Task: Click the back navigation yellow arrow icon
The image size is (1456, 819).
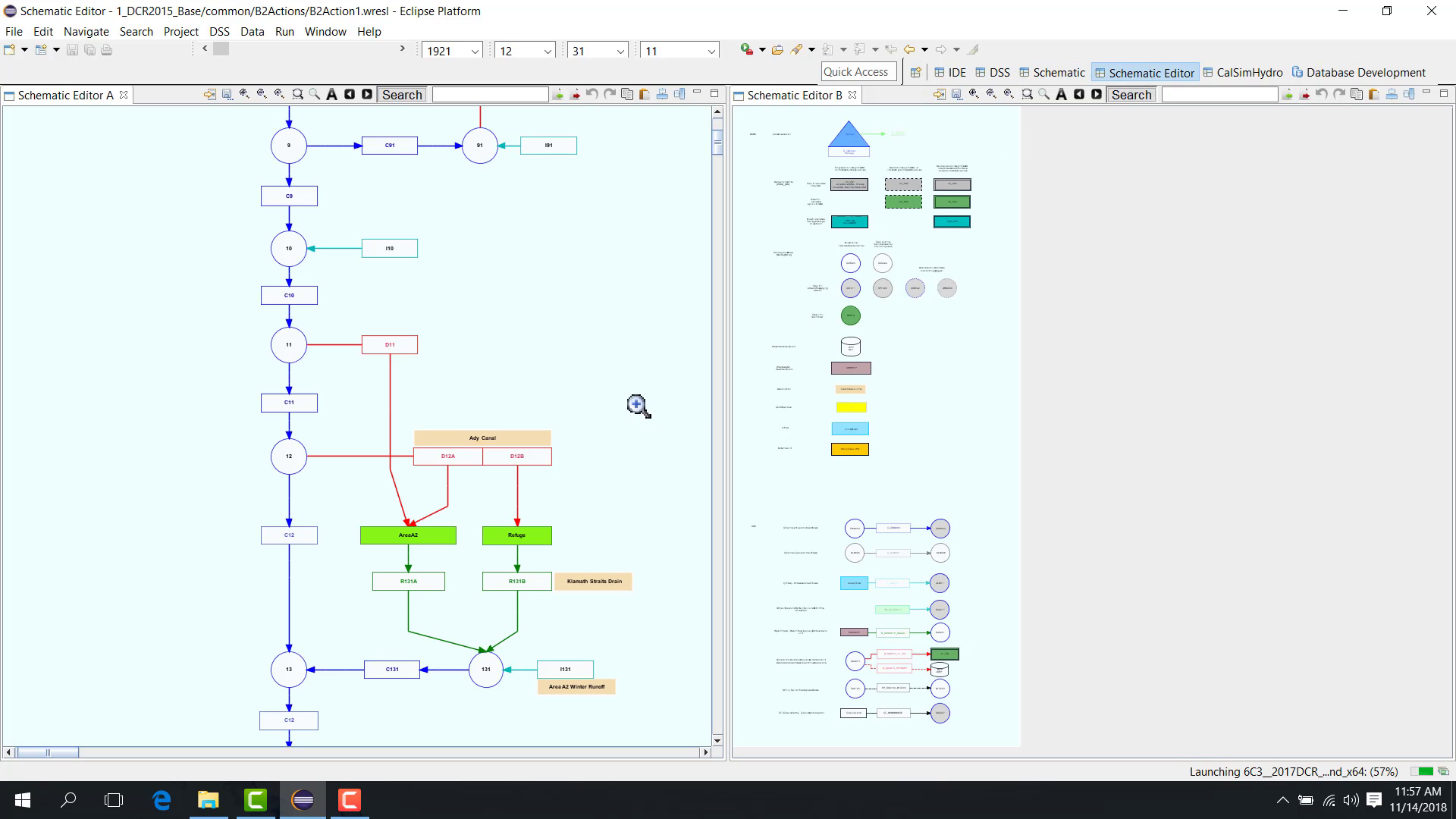Action: (x=909, y=50)
